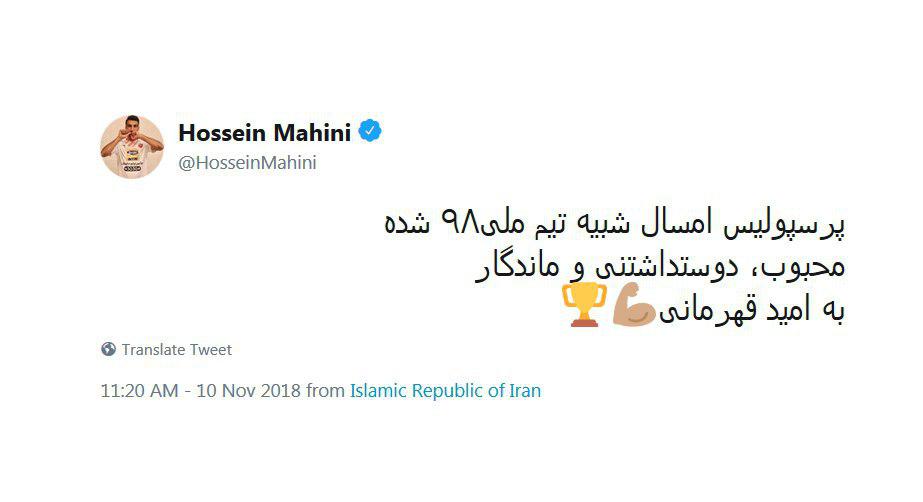Click the 11:20 AM time in the timestamp
This screenshot has width=923, height=502.
pyautogui.click(x=138, y=391)
